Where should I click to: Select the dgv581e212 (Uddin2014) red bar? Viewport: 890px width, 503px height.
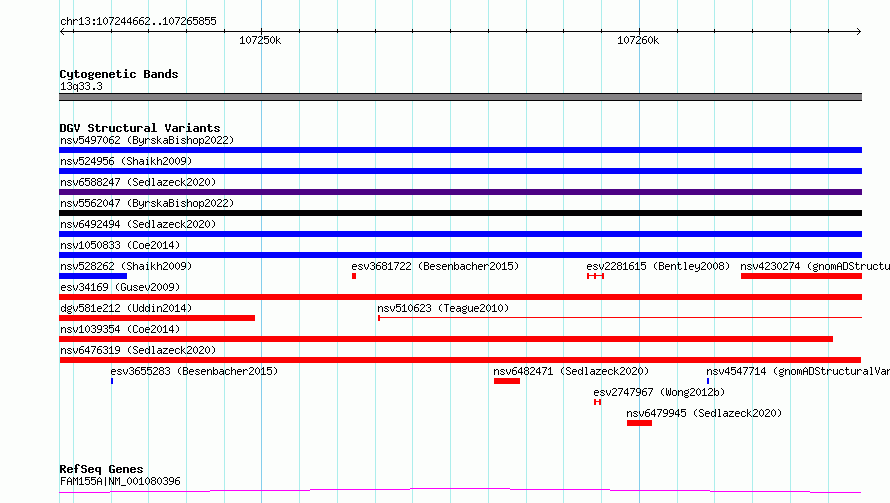click(x=157, y=318)
